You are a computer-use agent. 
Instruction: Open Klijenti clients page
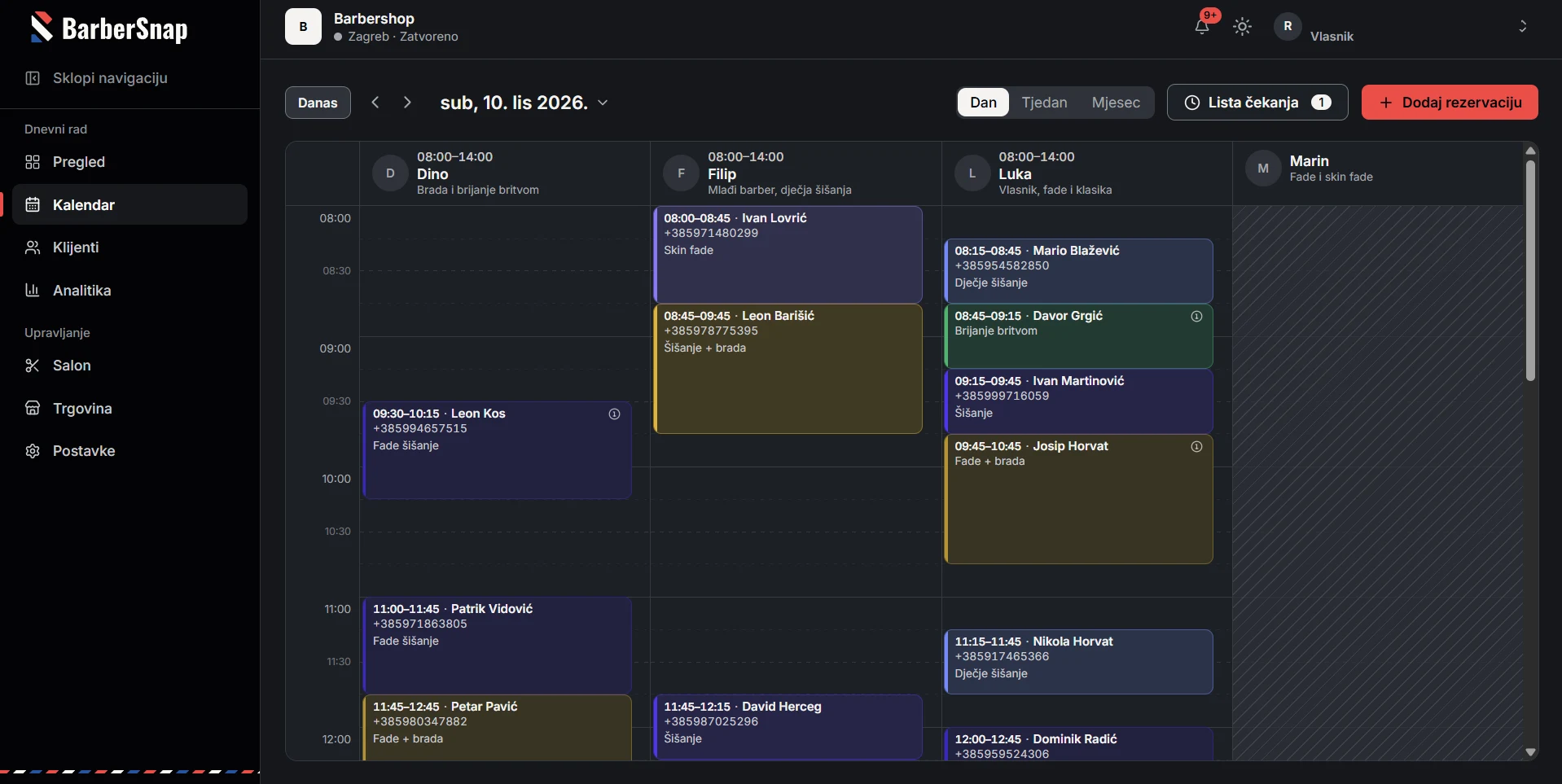tap(129, 247)
